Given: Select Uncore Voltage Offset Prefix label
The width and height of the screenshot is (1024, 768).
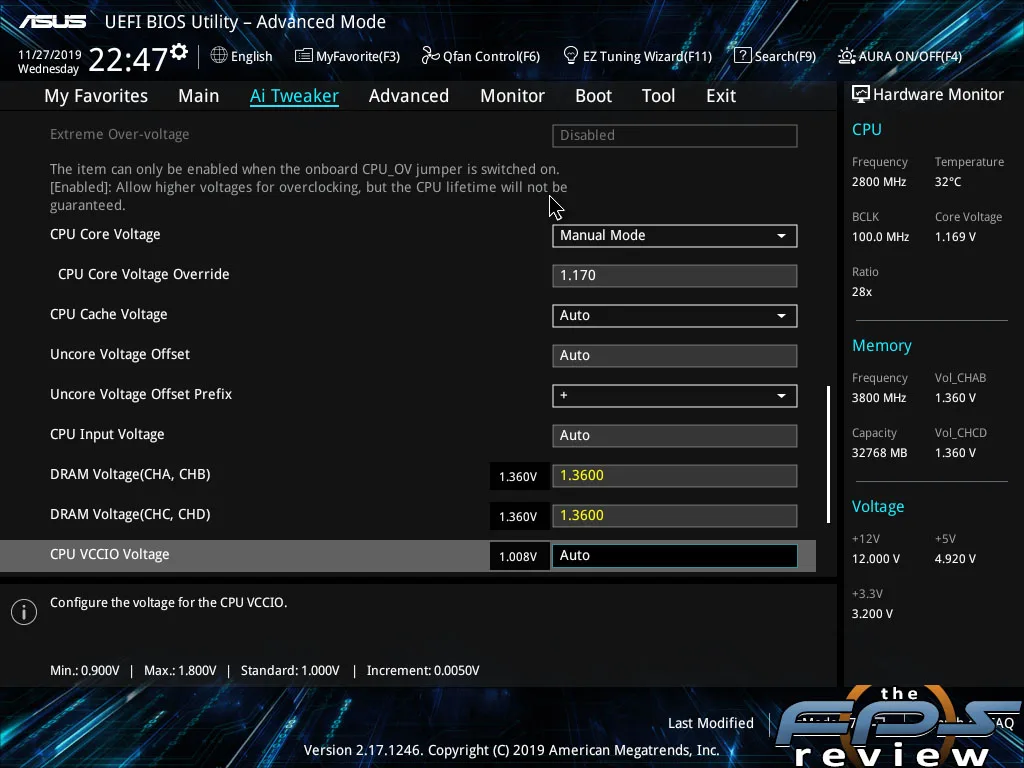Looking at the screenshot, I should coord(141,394).
